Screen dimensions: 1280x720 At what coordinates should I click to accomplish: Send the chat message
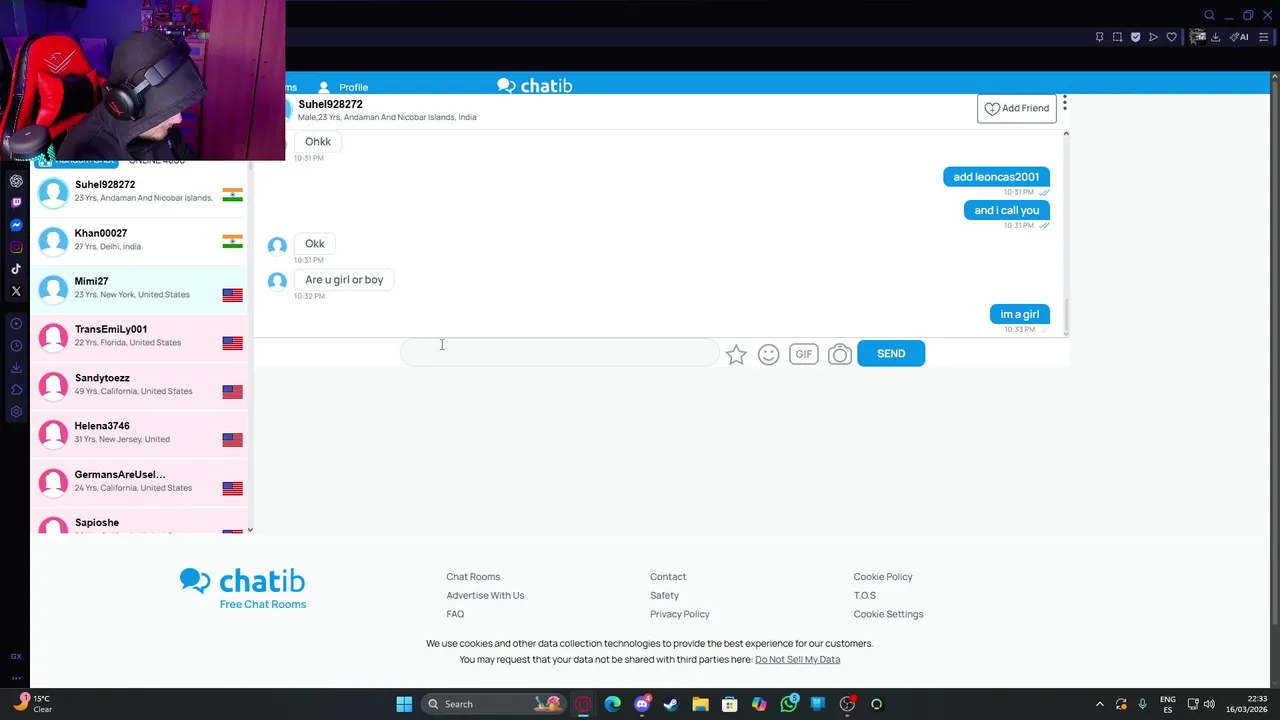click(891, 353)
